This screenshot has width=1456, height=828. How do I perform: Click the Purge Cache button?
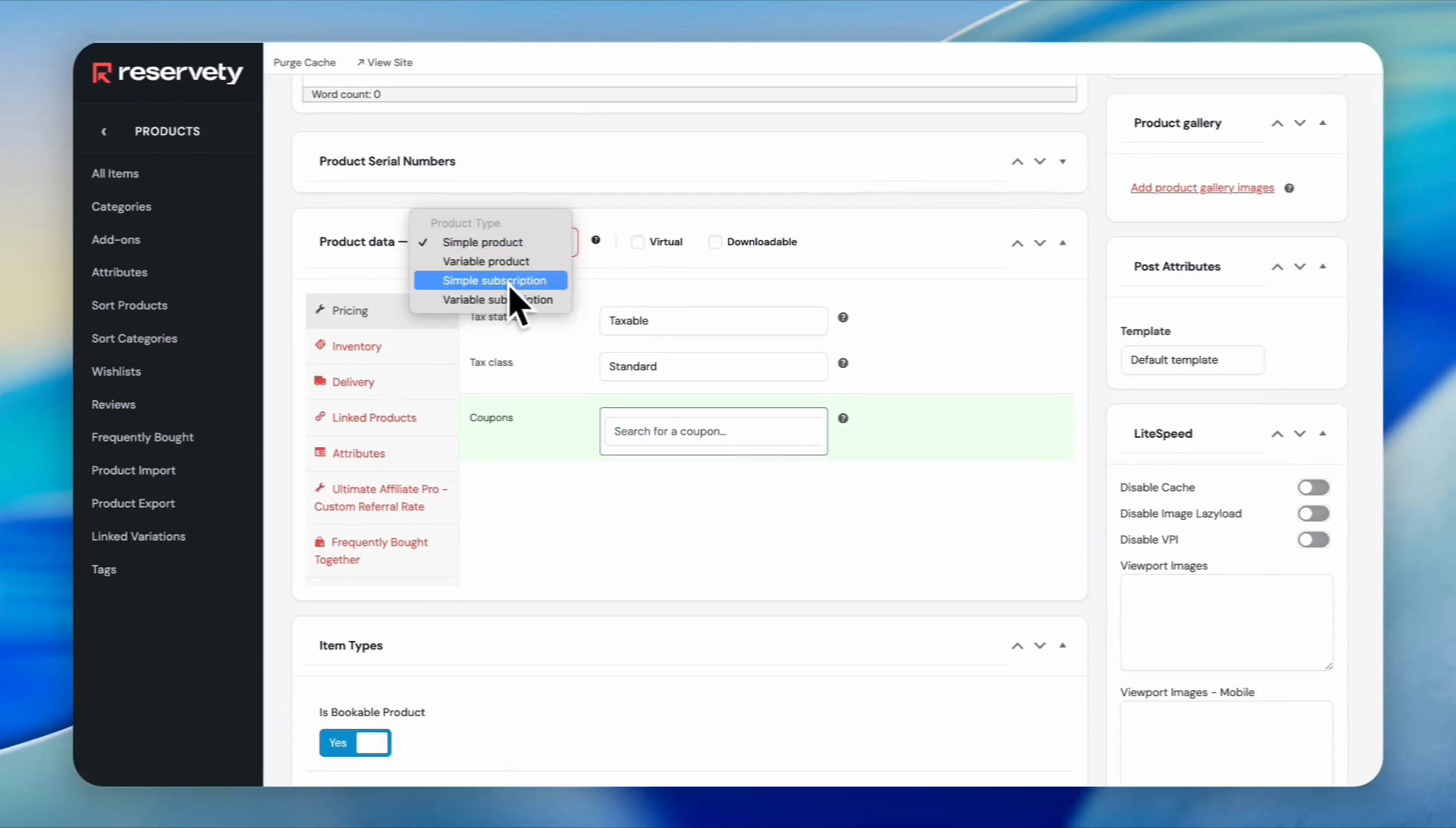click(x=304, y=63)
